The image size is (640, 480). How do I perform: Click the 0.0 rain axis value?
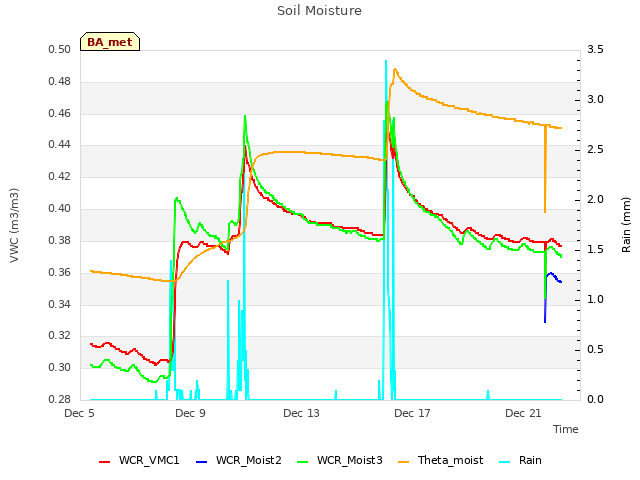[595, 399]
